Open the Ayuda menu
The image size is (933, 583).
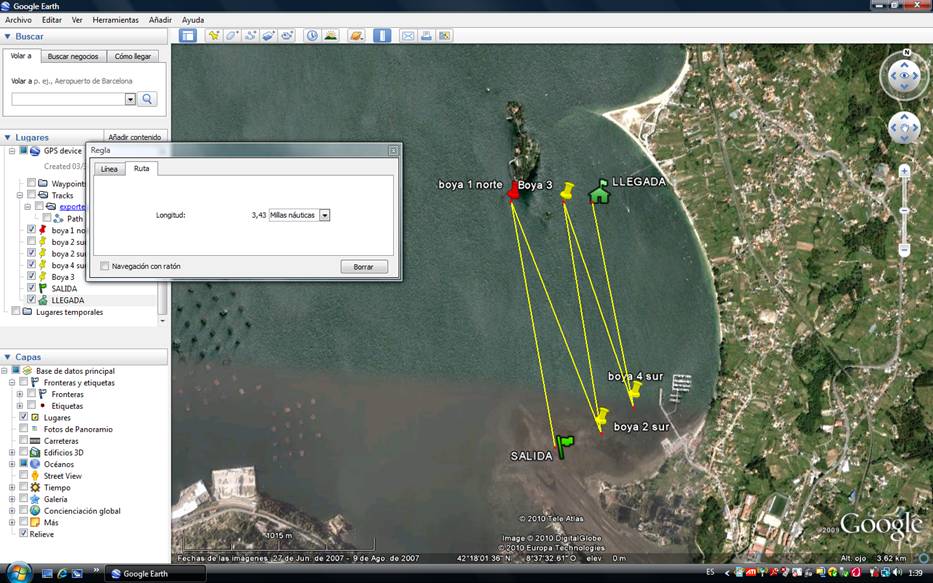tap(193, 20)
